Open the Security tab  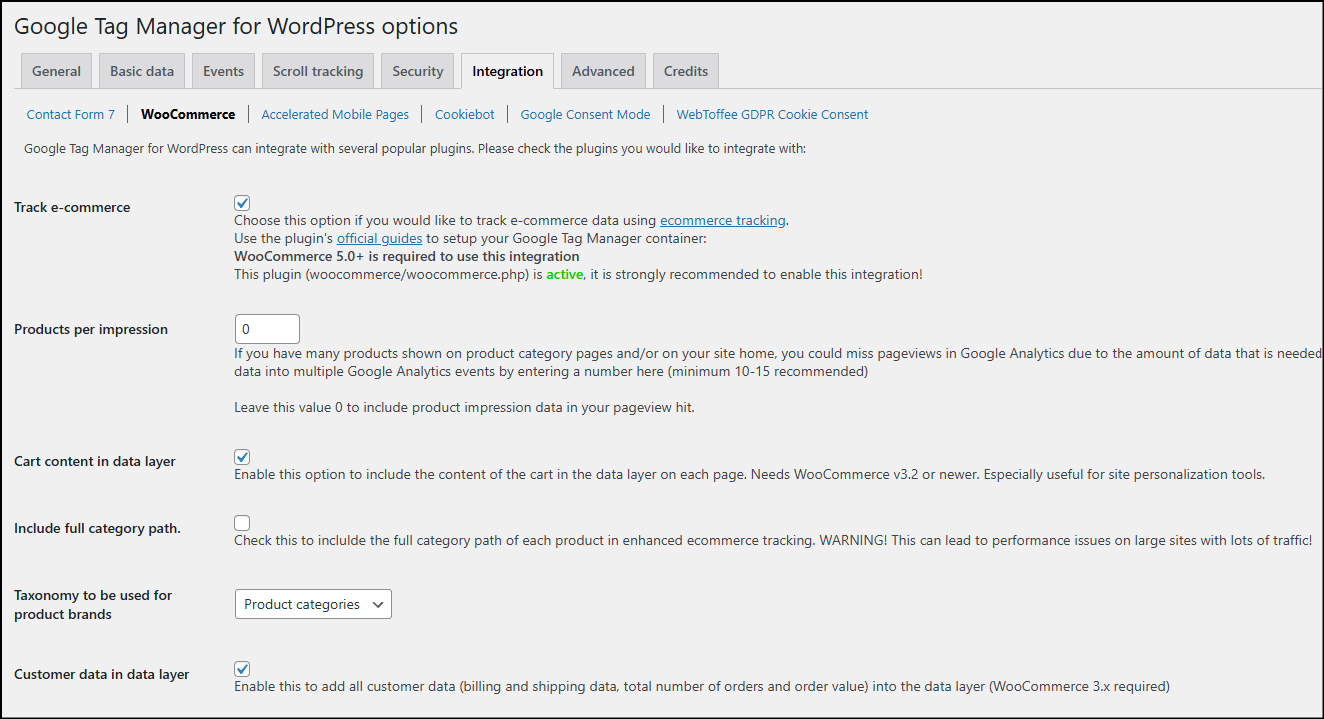[x=417, y=71]
